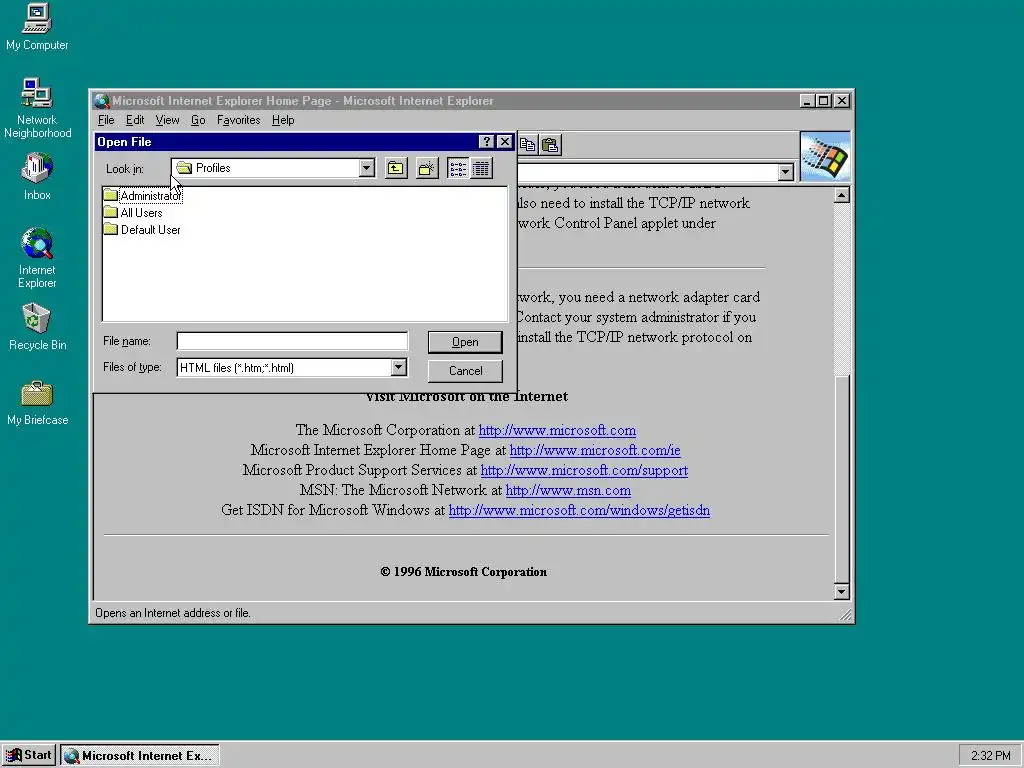Open the microsoft.com/windows/getisdn link
The height and width of the screenshot is (768, 1024).
click(579, 511)
